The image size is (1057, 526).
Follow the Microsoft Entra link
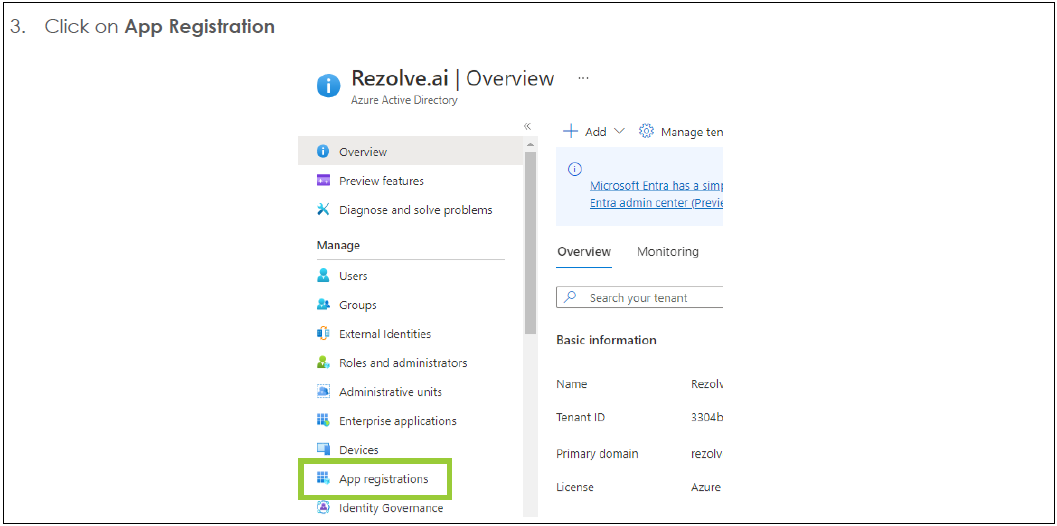click(x=656, y=185)
